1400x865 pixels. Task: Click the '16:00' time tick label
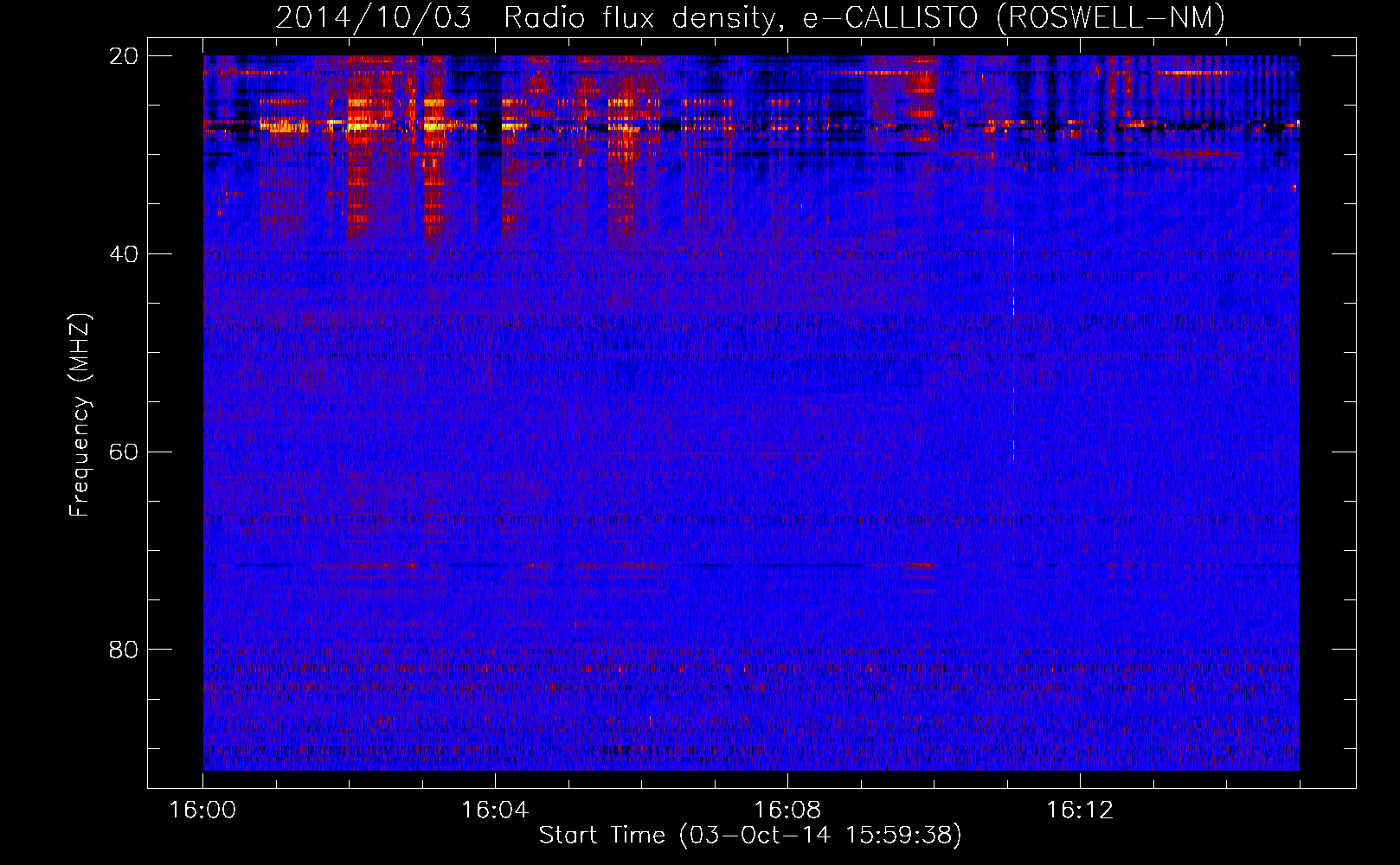(202, 810)
